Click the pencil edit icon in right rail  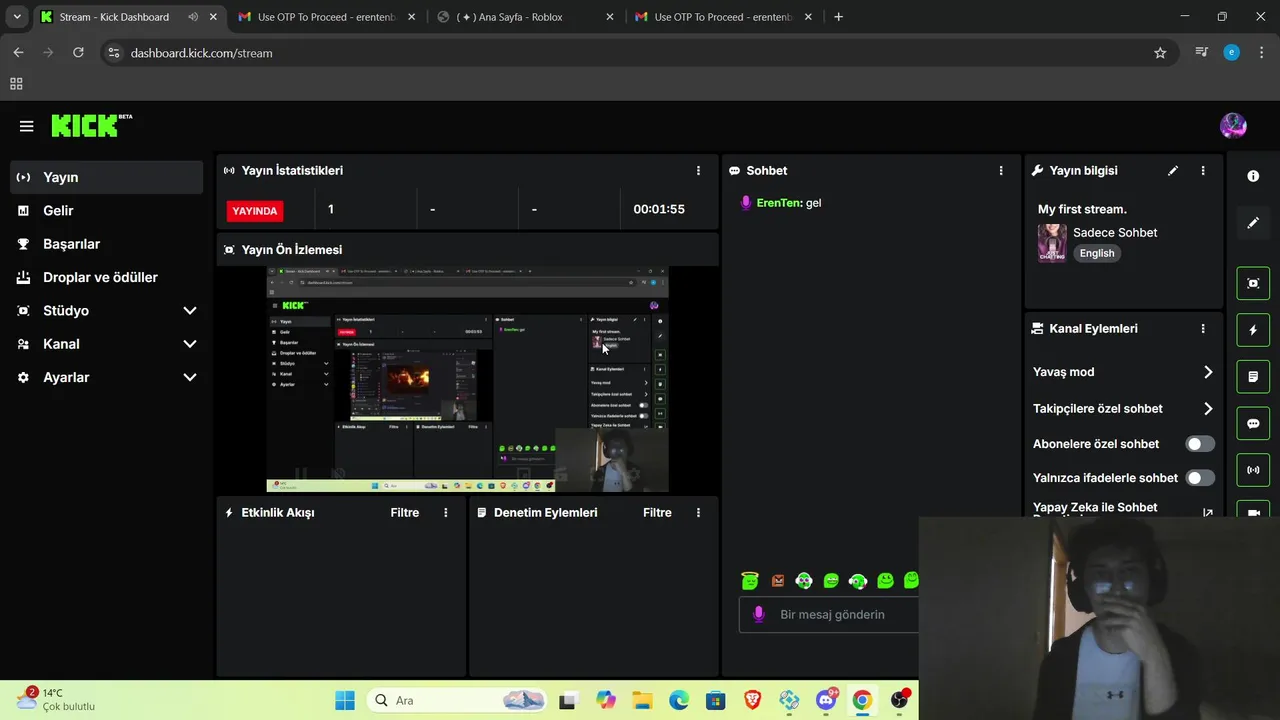[x=1253, y=223]
